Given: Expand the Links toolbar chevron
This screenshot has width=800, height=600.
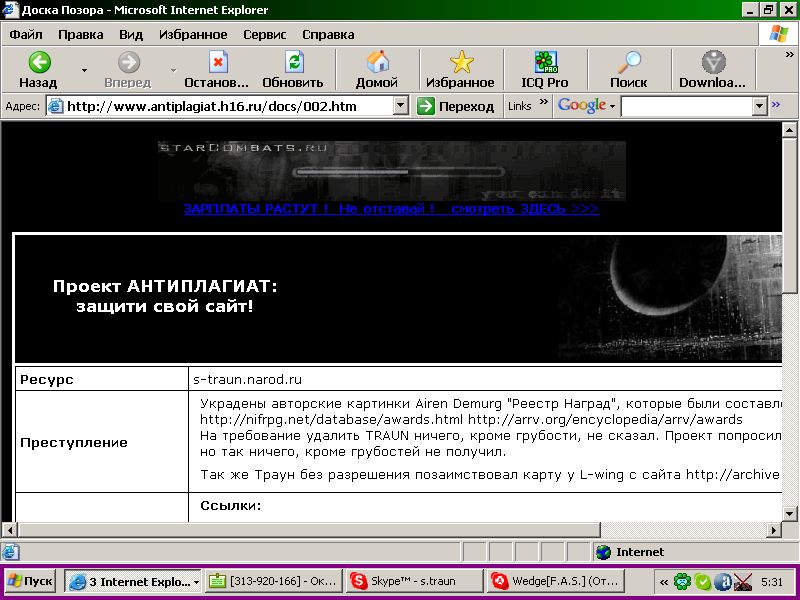Looking at the screenshot, I should coord(544,102).
